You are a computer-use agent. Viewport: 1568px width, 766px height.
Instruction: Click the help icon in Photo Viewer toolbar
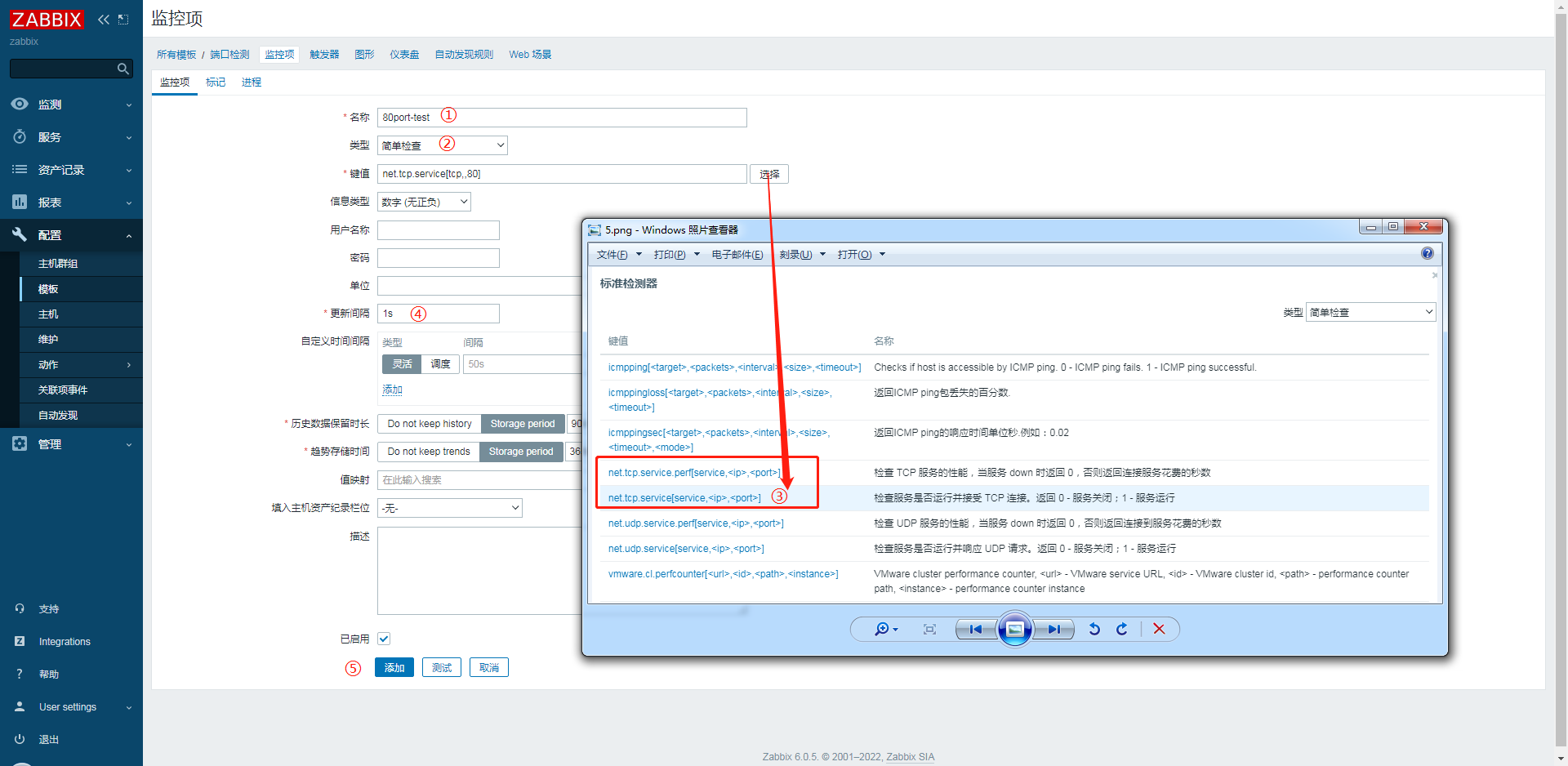1427,253
